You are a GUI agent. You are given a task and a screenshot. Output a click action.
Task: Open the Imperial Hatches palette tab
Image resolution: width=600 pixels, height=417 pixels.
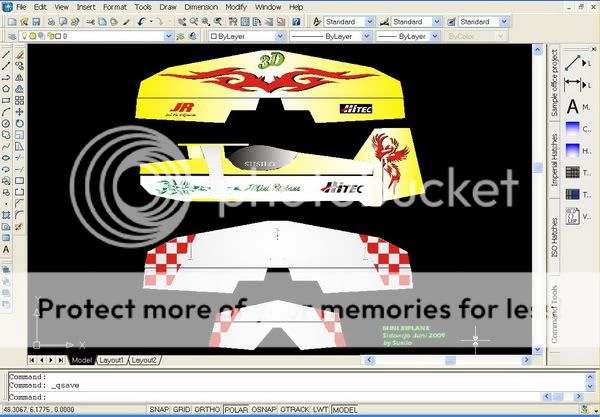pyautogui.click(x=554, y=160)
